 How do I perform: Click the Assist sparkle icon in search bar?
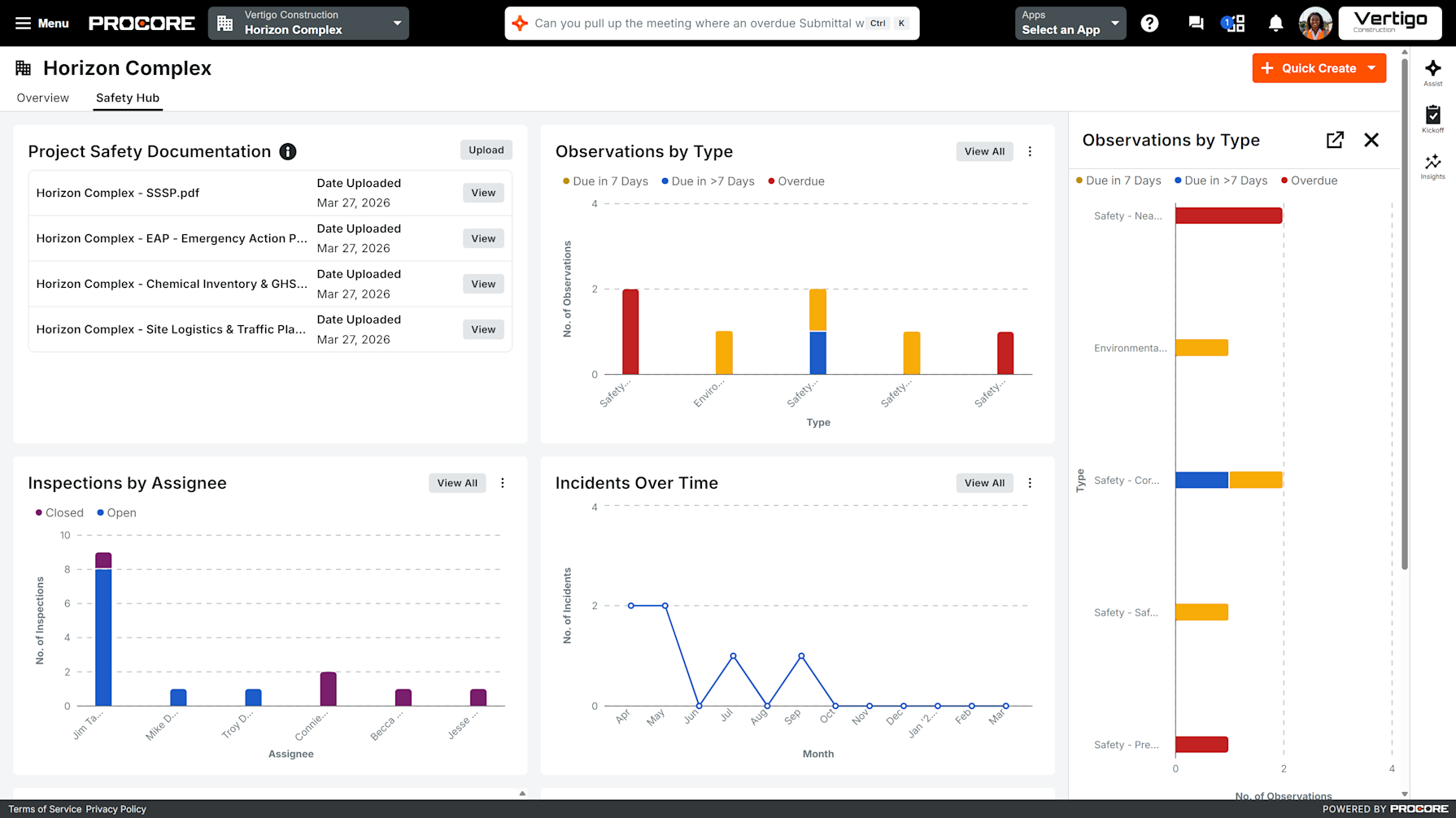point(520,23)
